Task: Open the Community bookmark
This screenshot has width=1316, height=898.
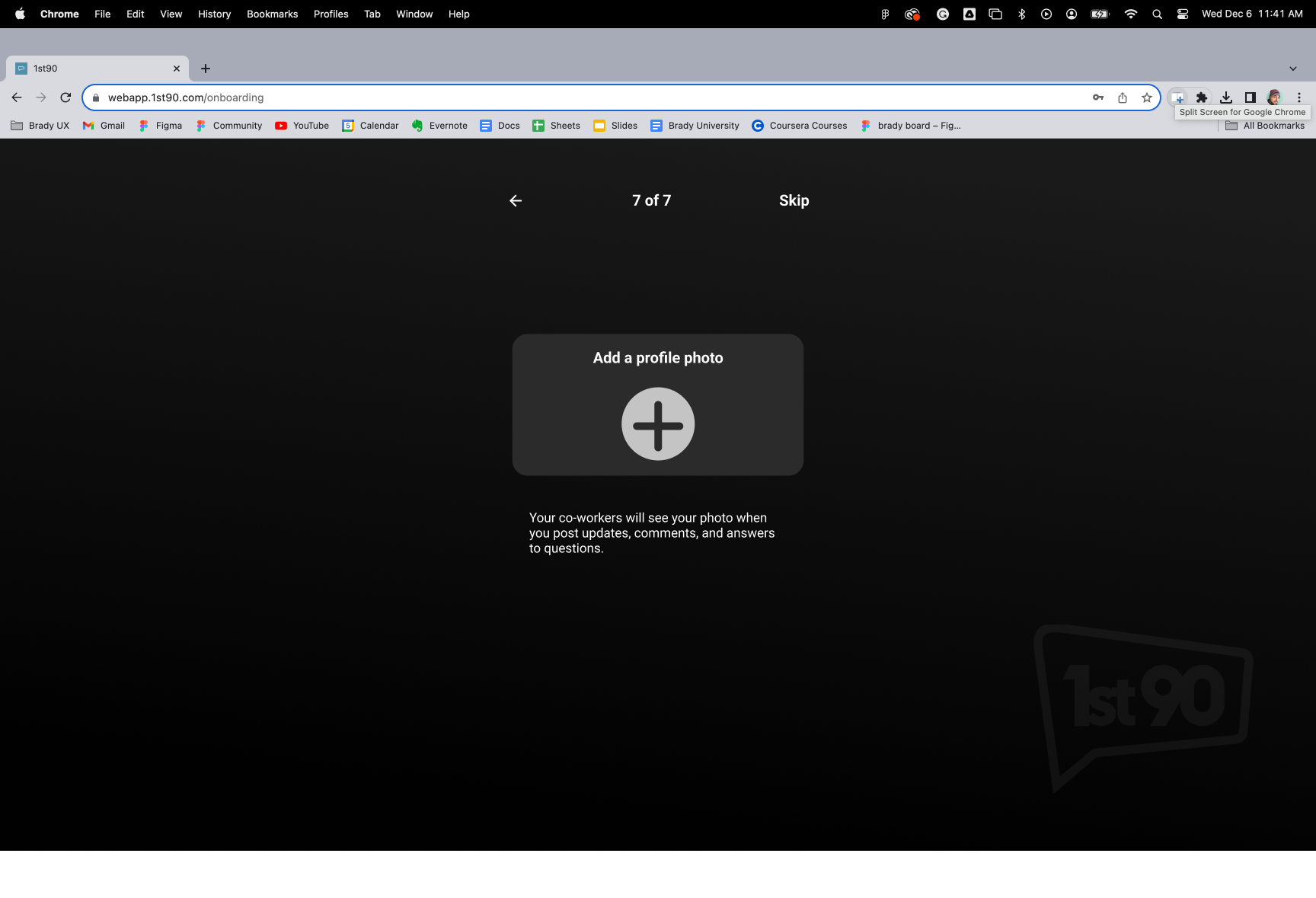Action: click(x=228, y=126)
